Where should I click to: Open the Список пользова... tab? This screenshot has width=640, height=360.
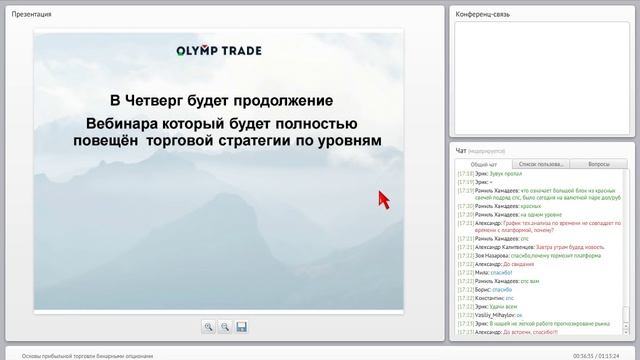[x=541, y=164]
